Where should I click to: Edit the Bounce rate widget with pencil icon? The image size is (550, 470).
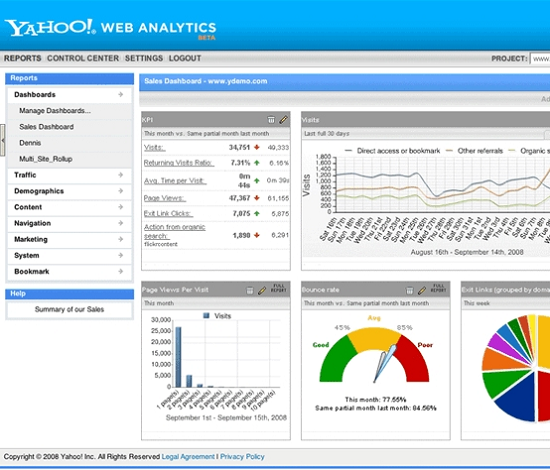click(x=422, y=290)
